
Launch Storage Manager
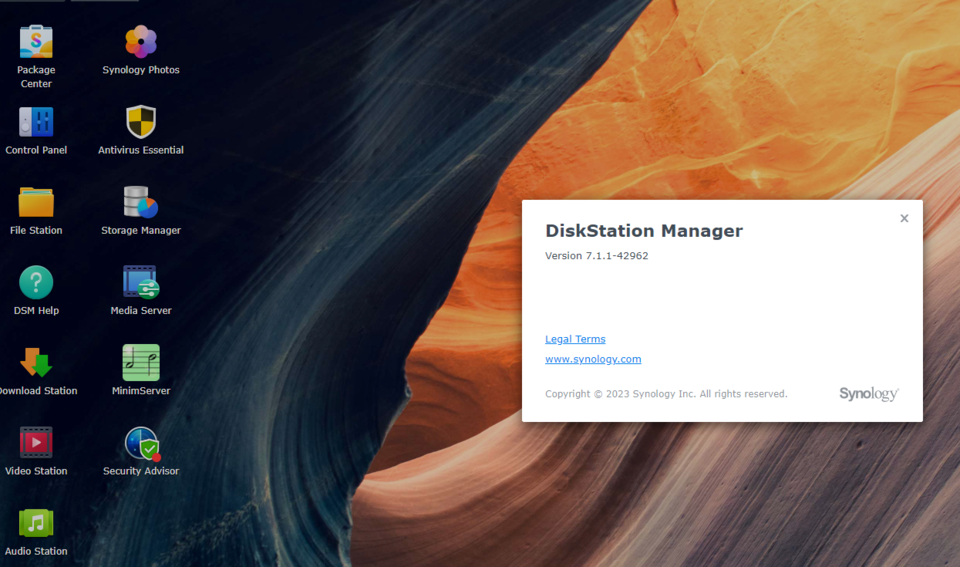[x=141, y=202]
